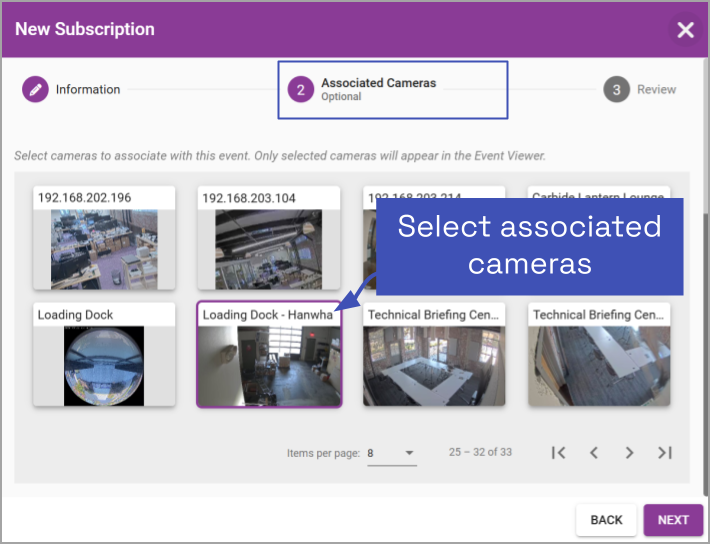Viewport: 710px width, 544px height.
Task: Select the first Technical Briefing Center camera
Action: pyautogui.click(x=434, y=355)
